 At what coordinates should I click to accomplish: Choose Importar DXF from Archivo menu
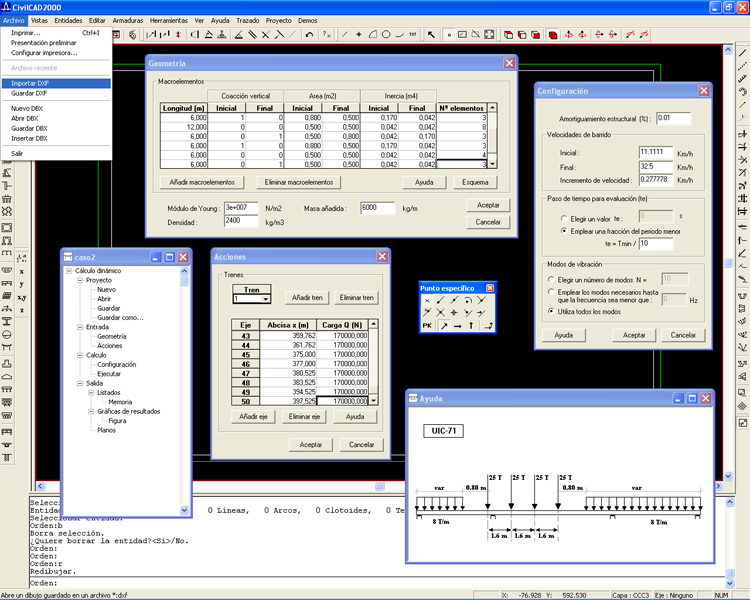click(56, 83)
